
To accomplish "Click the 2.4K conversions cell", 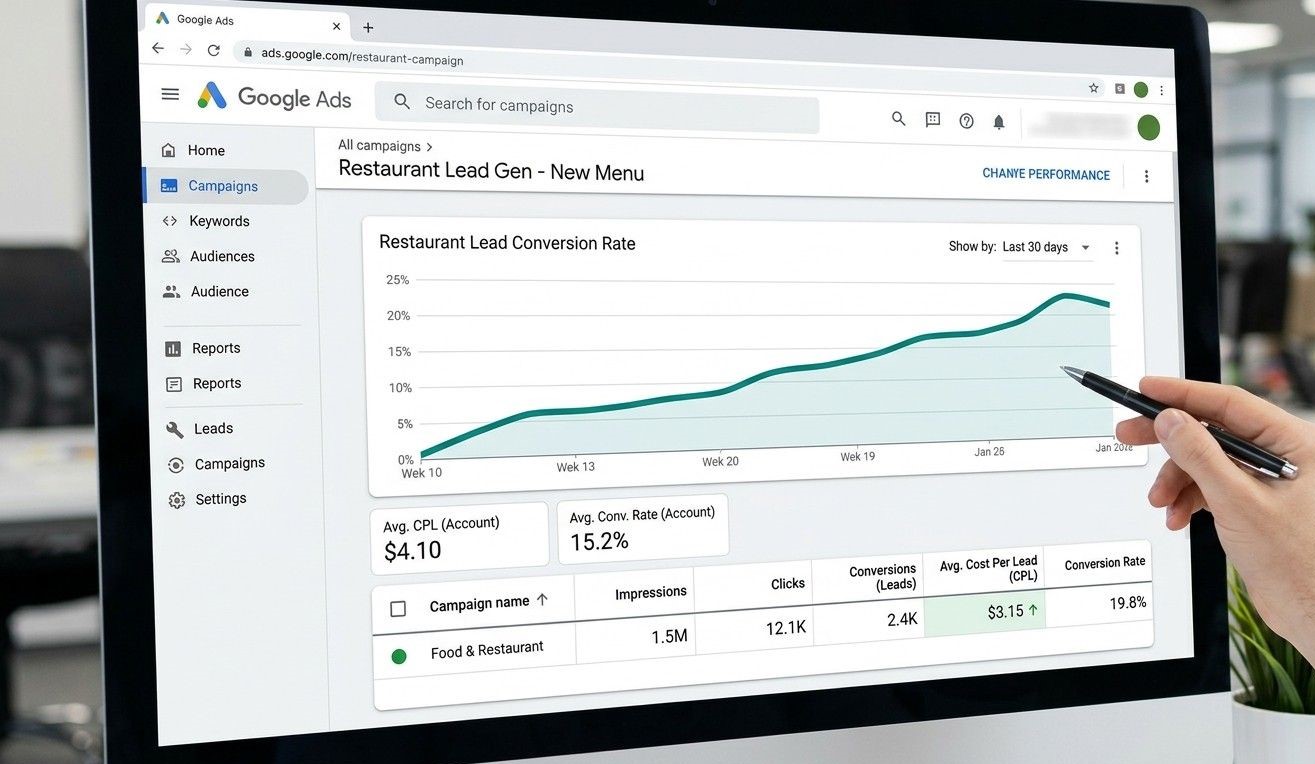I will [x=867, y=619].
